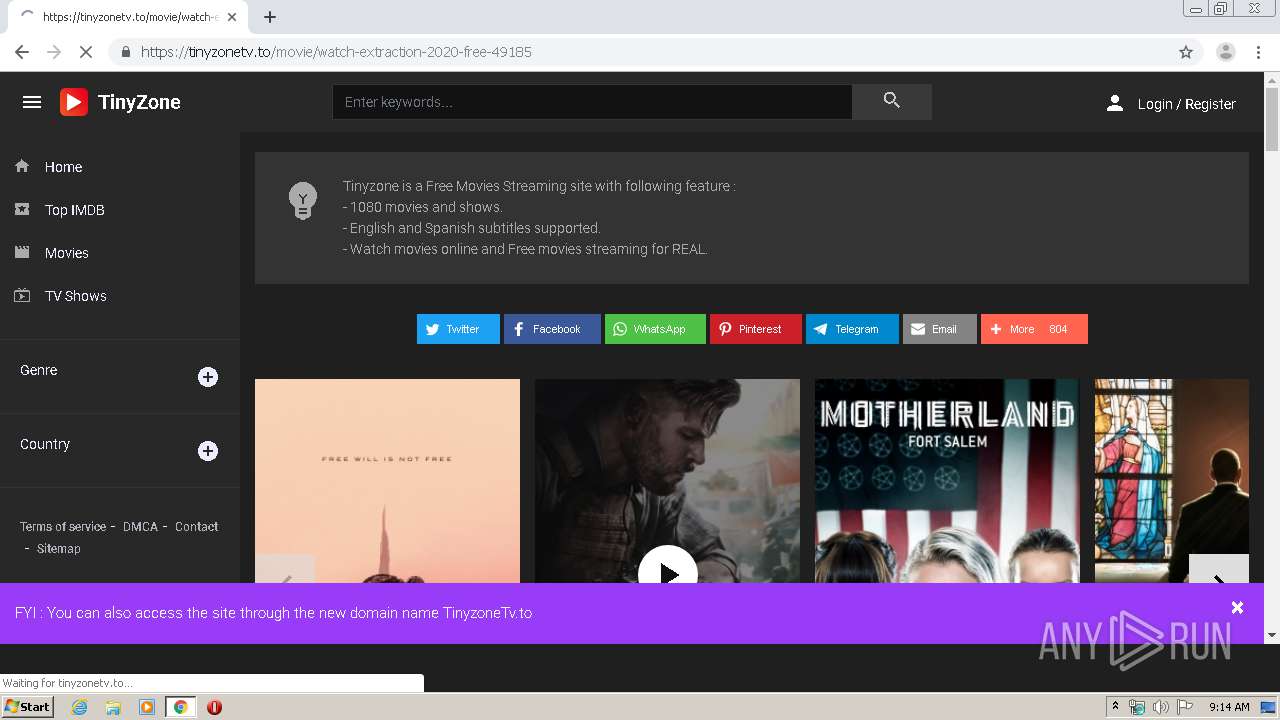Go to next carousel slide

(1219, 570)
